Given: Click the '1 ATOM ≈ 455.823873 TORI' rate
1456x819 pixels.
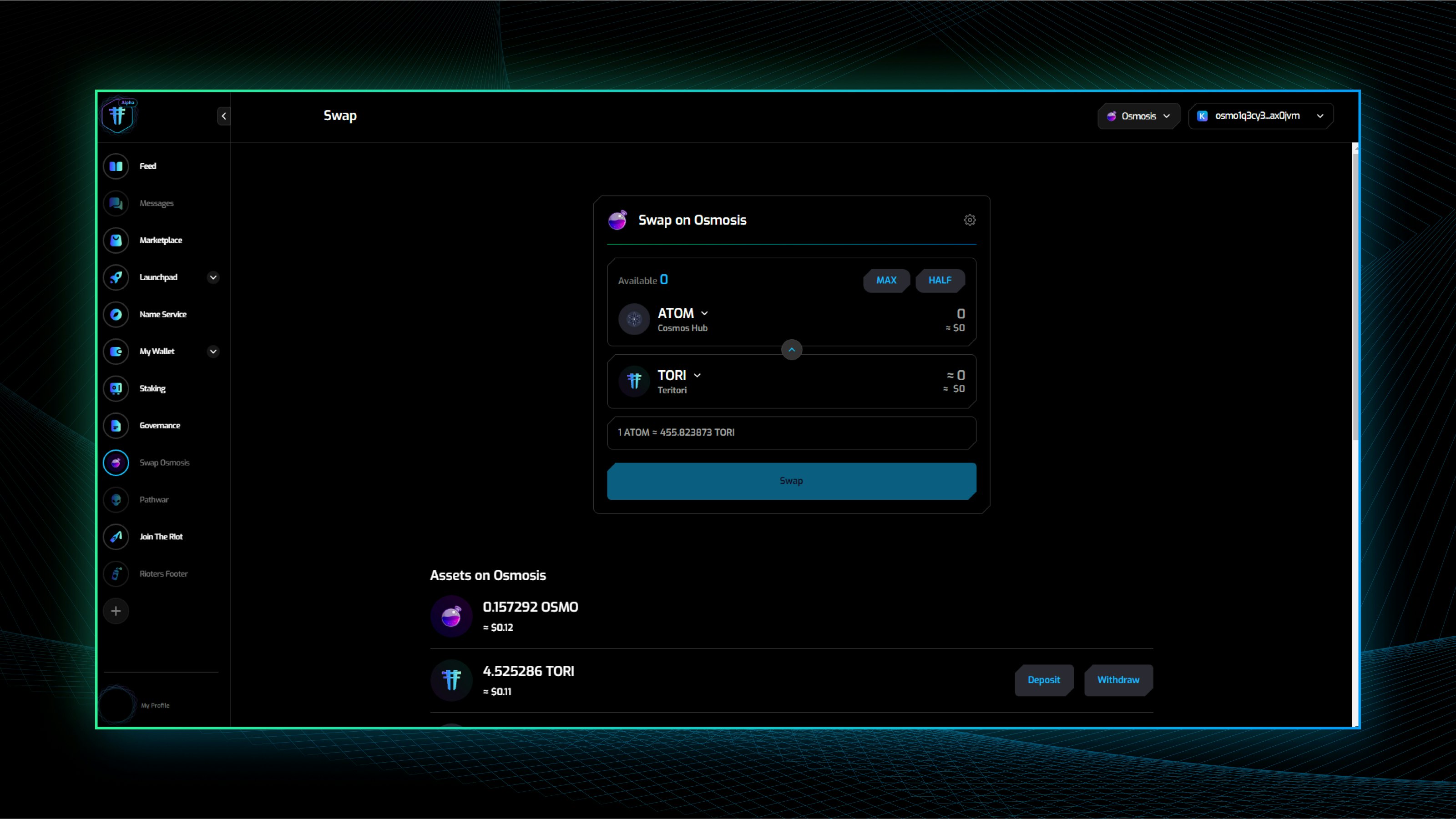Looking at the screenshot, I should point(676,432).
